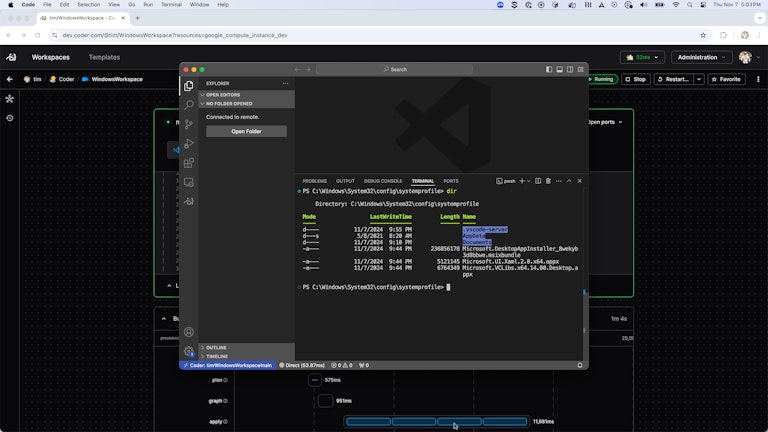The image size is (768, 432).
Task: Toggle the secondary side bar layout
Action: [569, 69]
